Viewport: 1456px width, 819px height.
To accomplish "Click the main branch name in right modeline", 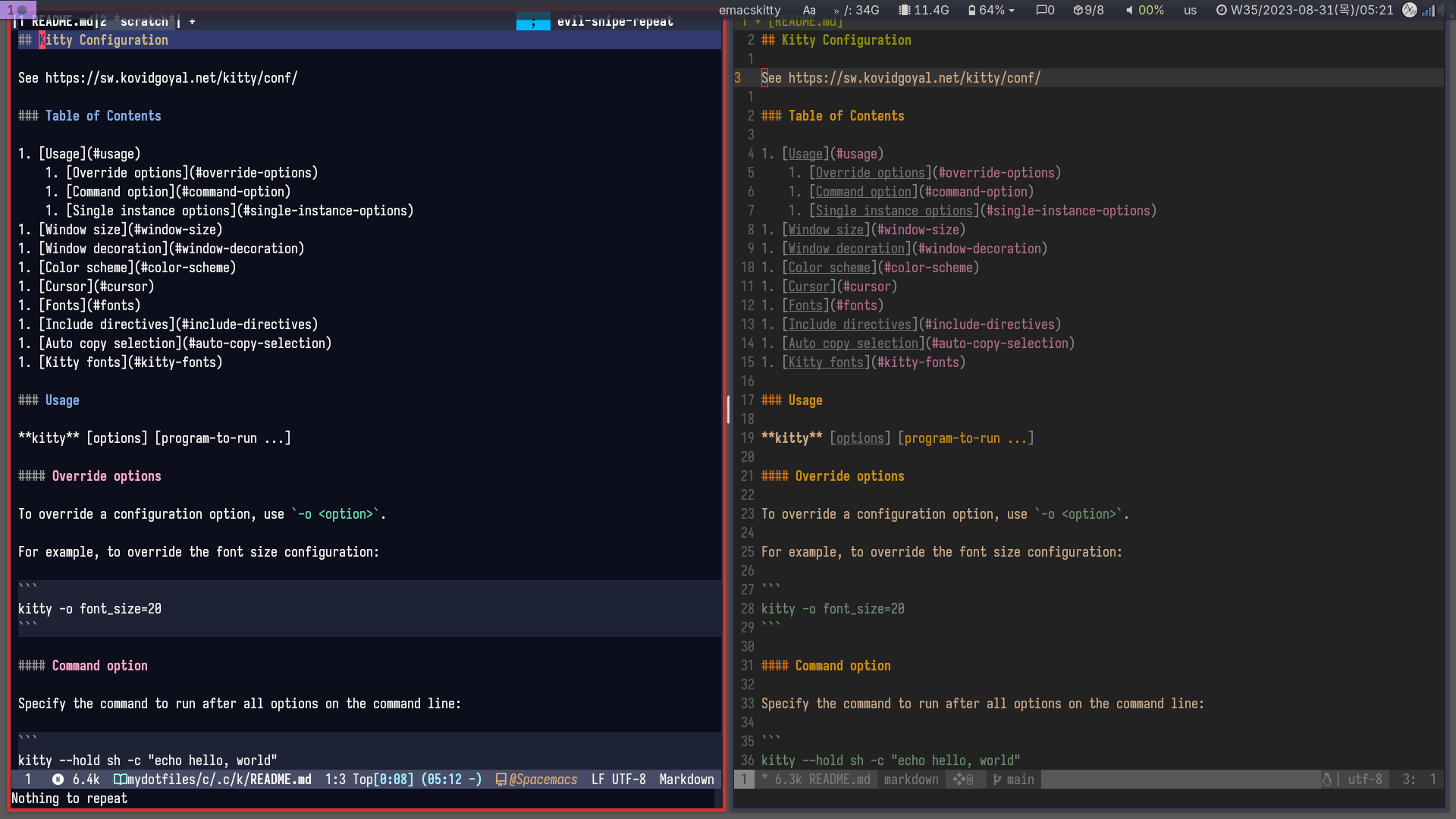I will pyautogui.click(x=1020, y=780).
